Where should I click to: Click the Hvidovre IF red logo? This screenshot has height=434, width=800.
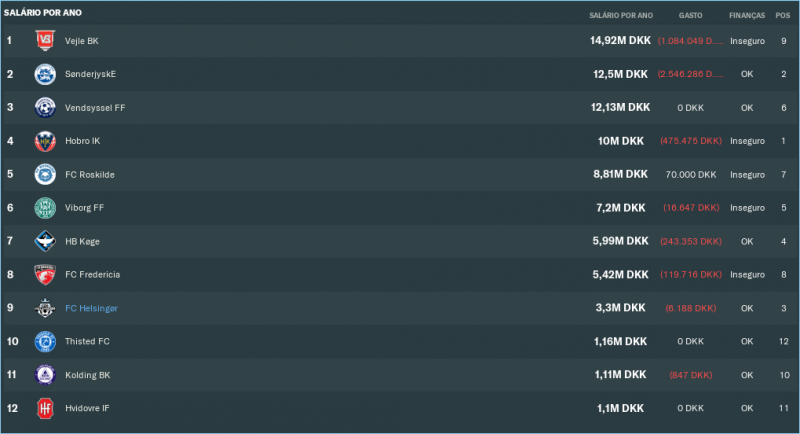click(x=45, y=408)
